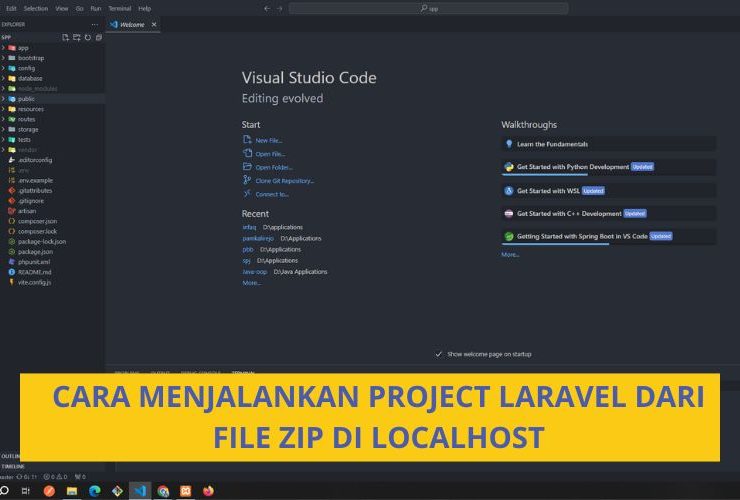Open Task View in the taskbar
740x500 pixels.
26,491
